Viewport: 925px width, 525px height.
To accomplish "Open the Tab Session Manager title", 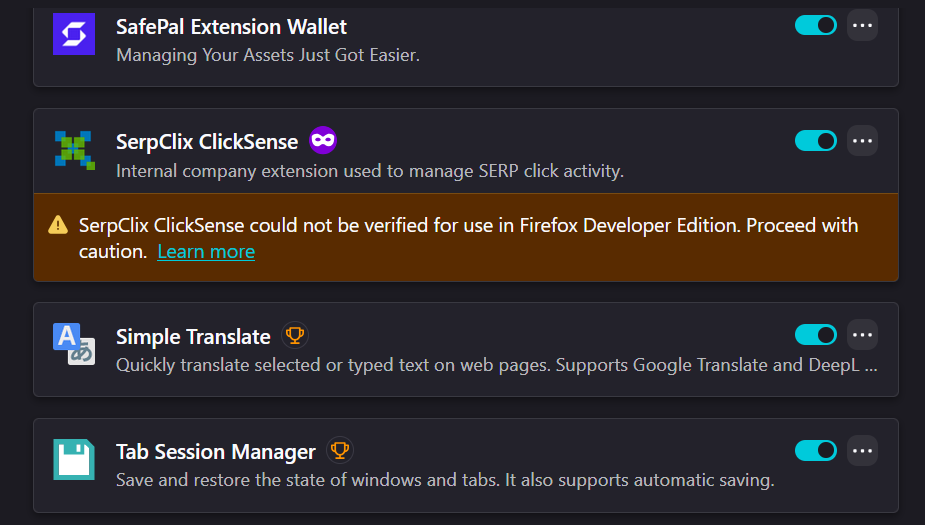I will (x=216, y=452).
